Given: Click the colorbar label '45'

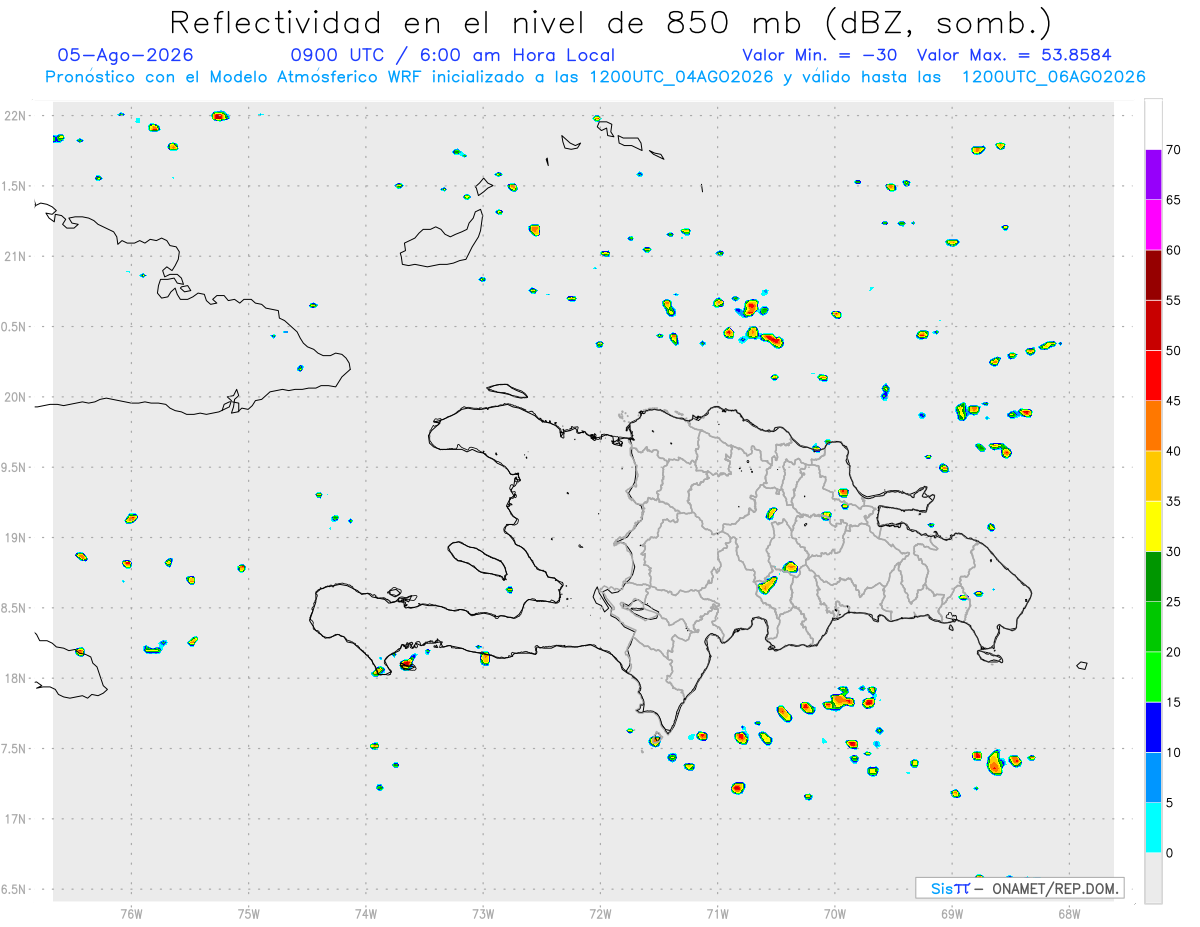Looking at the screenshot, I should [x=1173, y=401].
